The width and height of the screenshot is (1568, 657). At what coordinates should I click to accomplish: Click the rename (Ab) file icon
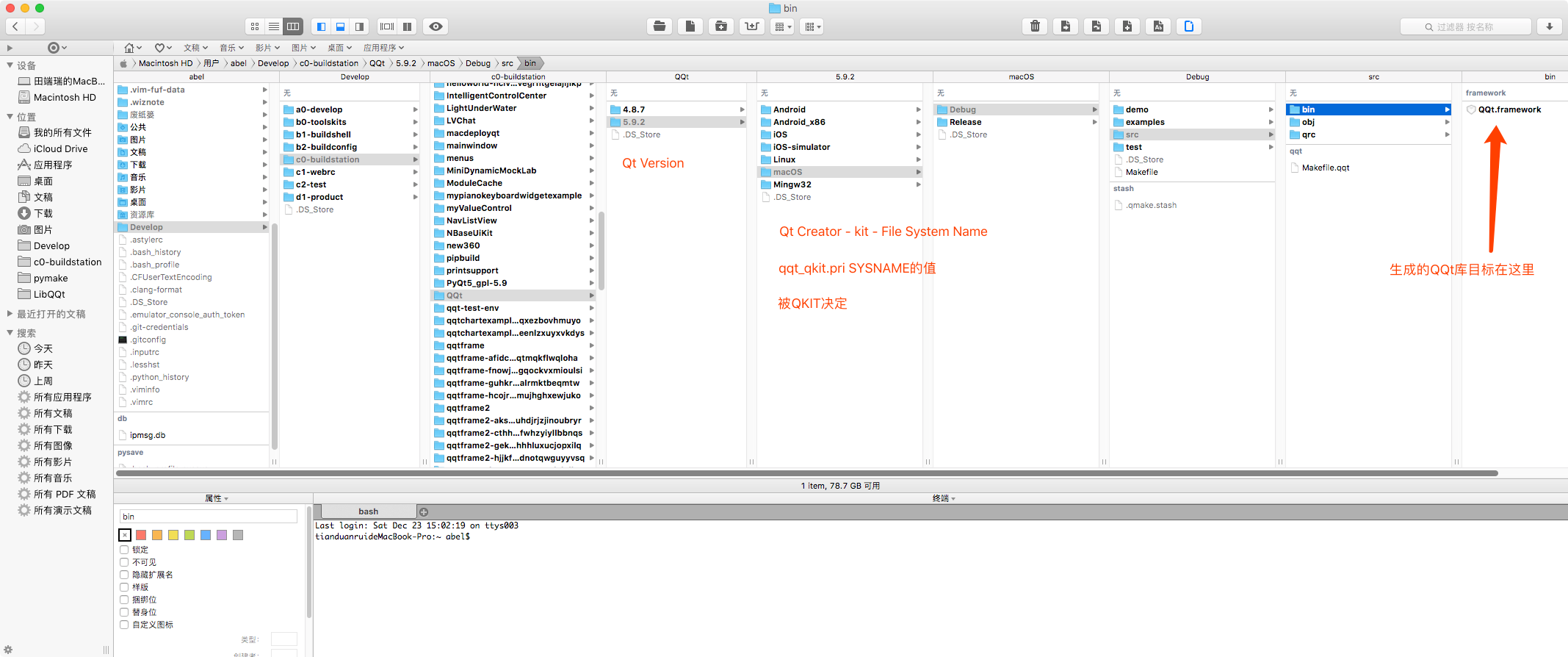click(1158, 26)
